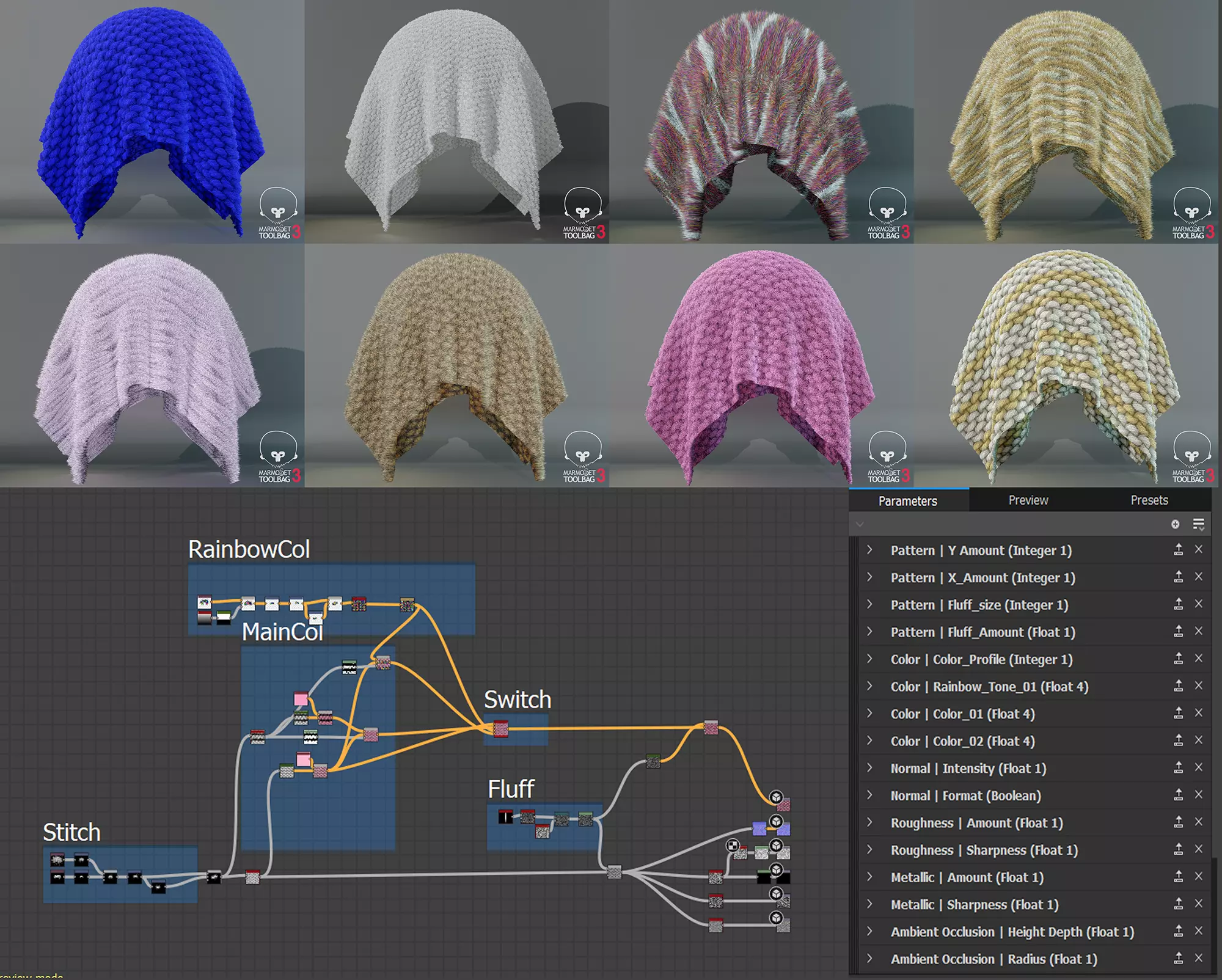Click move-up icon for Ambient Occlusion Radius
This screenshot has width=1222, height=980.
(1178, 958)
